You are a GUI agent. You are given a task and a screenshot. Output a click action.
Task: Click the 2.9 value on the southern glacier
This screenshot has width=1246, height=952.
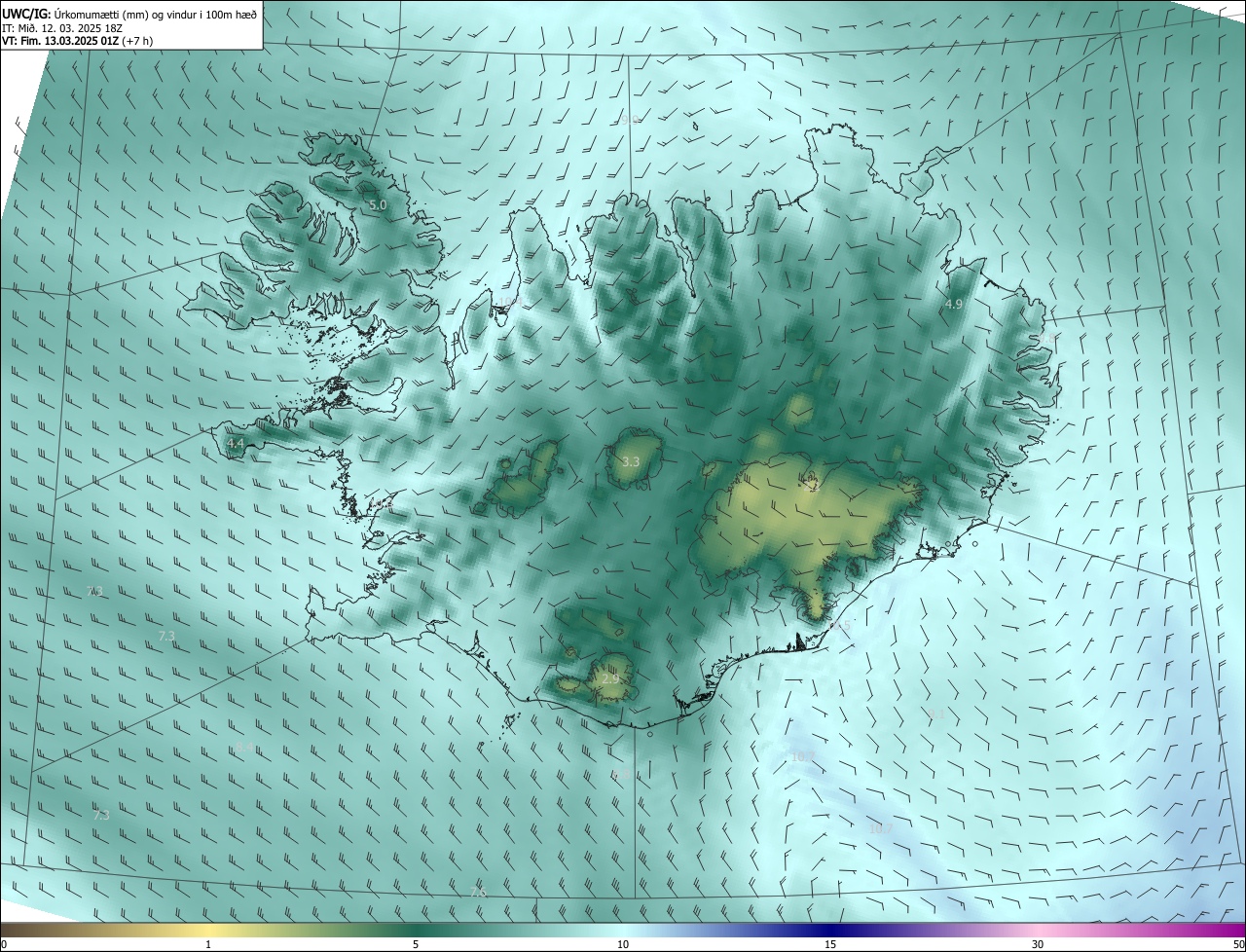pyautogui.click(x=610, y=677)
